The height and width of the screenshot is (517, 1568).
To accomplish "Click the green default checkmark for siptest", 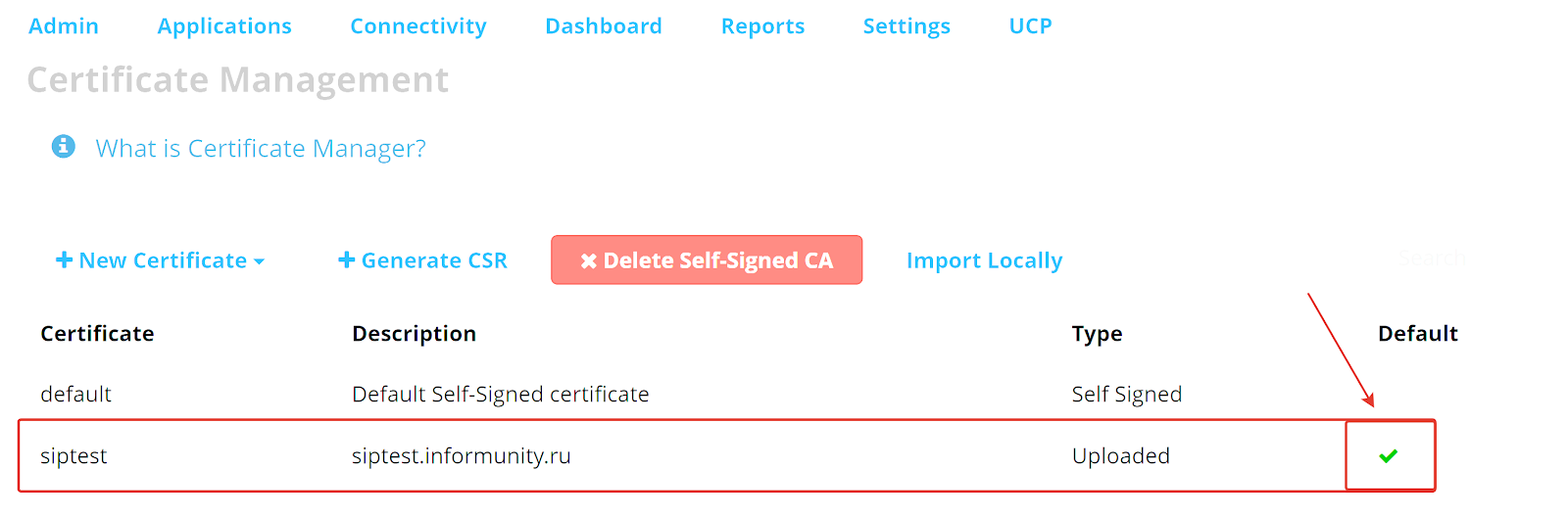I will tap(1388, 455).
